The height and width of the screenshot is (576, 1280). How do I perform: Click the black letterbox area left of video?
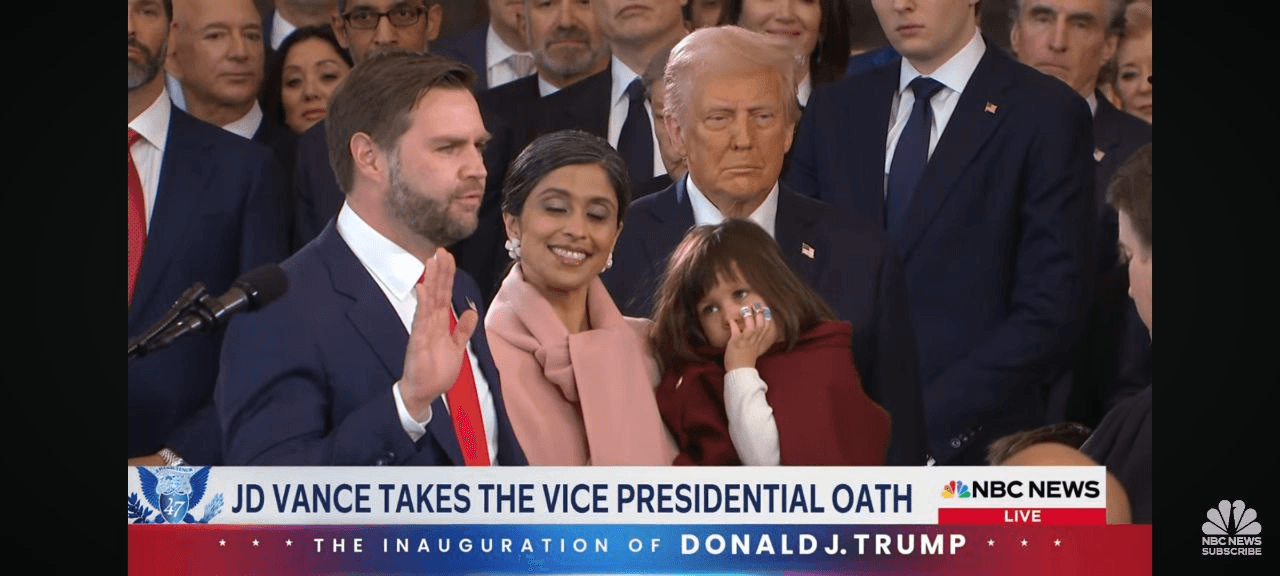tap(64, 288)
